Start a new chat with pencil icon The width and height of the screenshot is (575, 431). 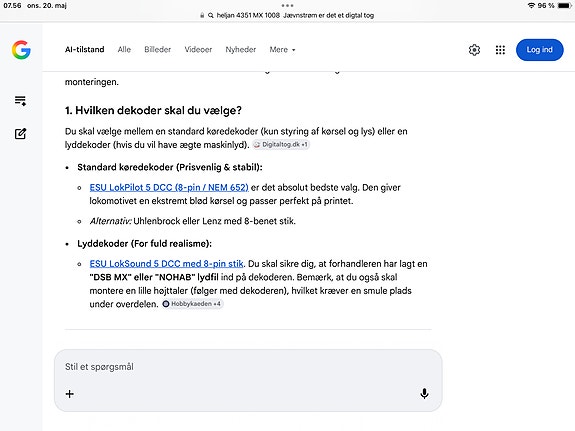pos(20,134)
